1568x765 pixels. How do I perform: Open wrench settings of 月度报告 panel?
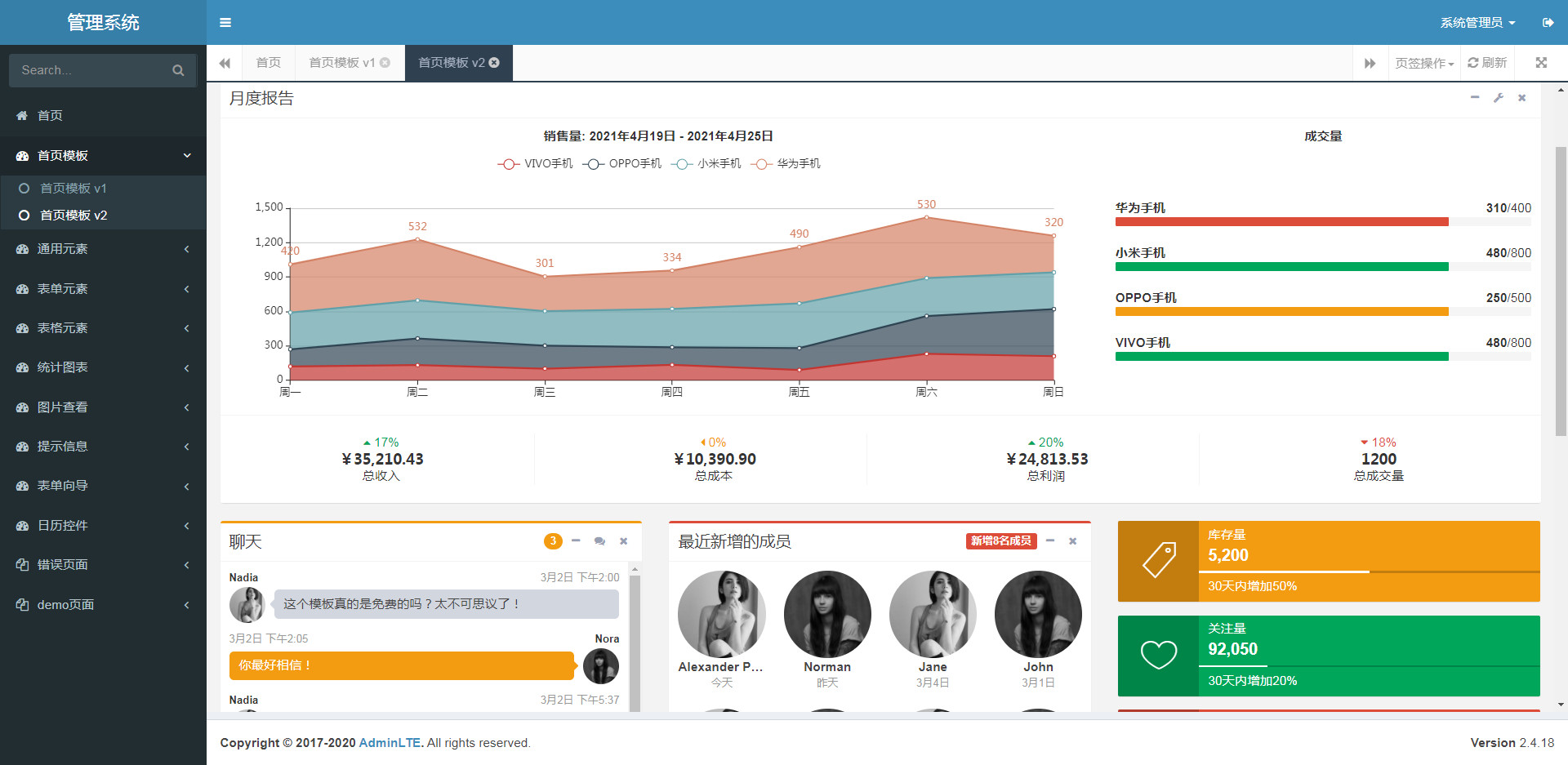pyautogui.click(x=1499, y=98)
